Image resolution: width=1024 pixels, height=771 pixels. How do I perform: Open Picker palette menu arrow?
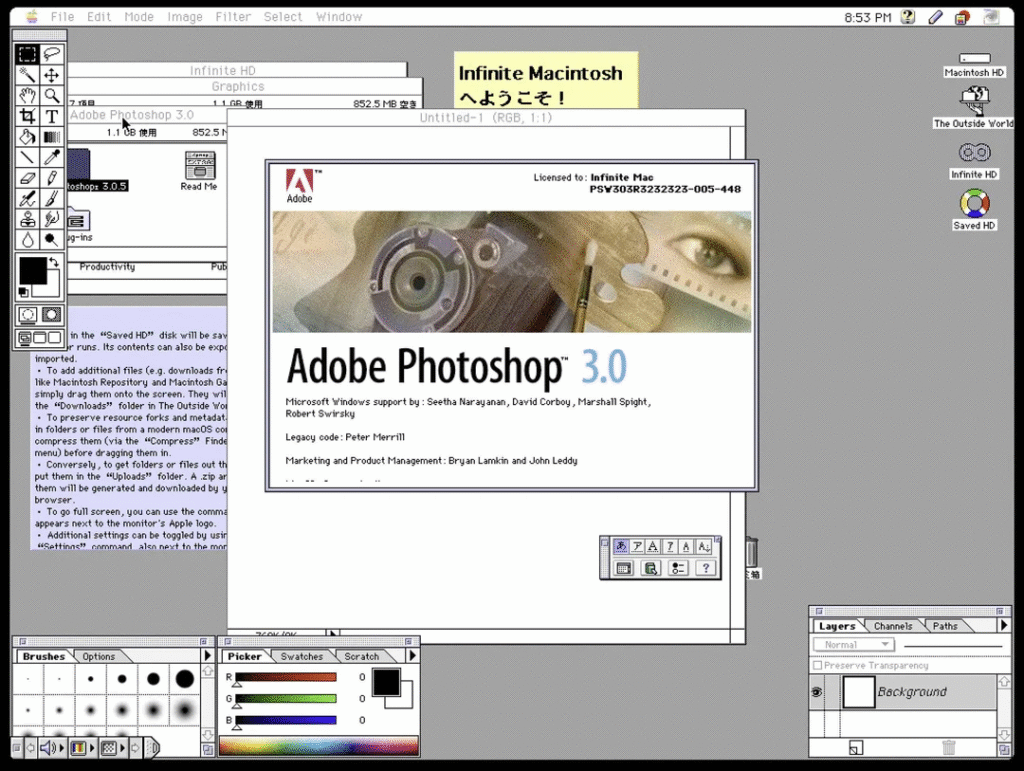coord(412,655)
